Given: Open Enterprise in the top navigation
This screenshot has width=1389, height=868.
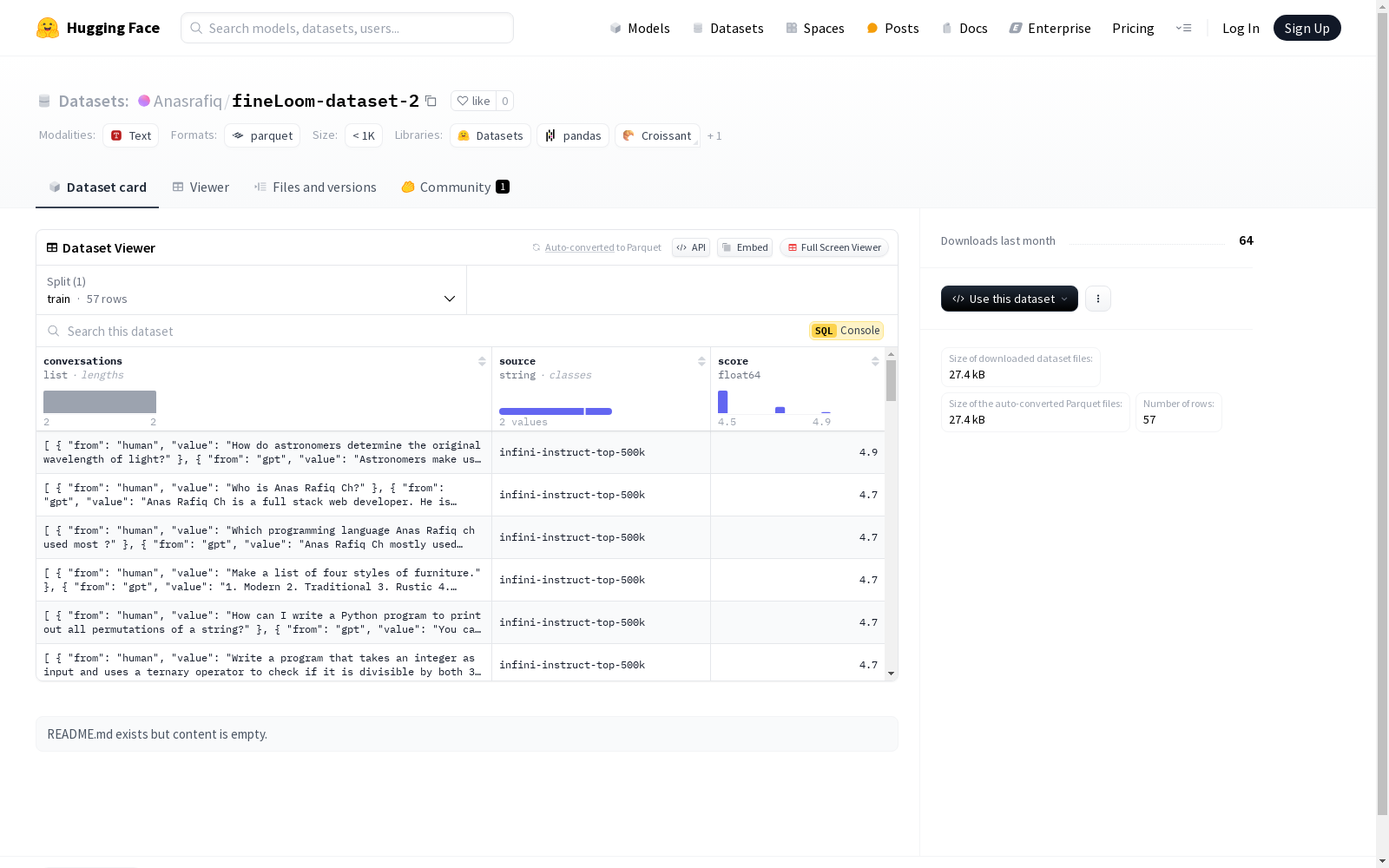Looking at the screenshot, I should pos(1050,28).
